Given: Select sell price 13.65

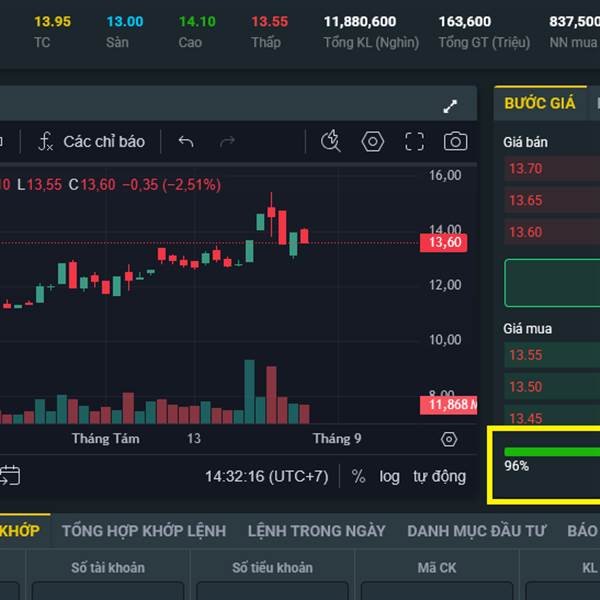Looking at the screenshot, I should tap(552, 200).
